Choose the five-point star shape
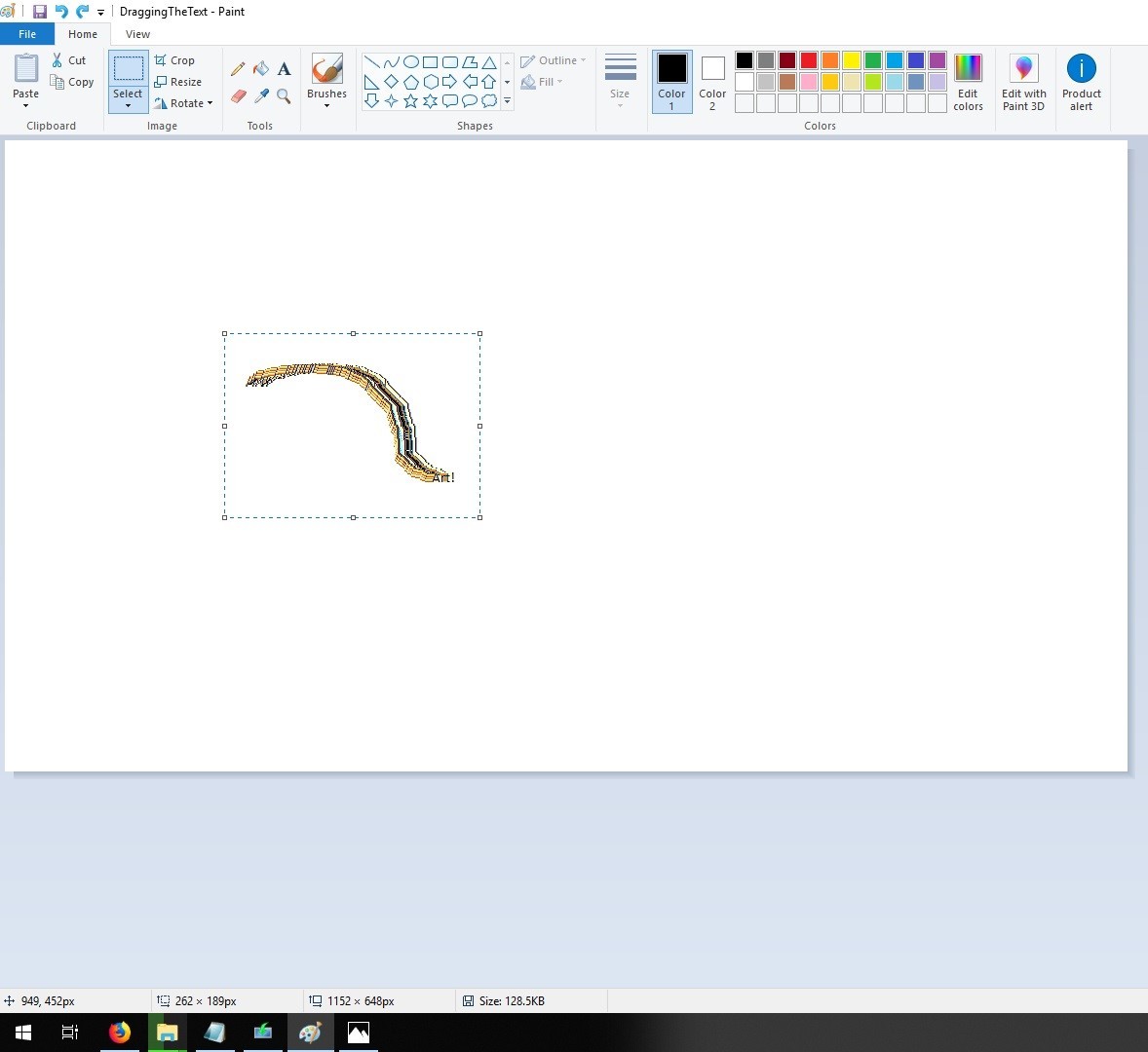This screenshot has height=1052, width=1148. tap(410, 101)
